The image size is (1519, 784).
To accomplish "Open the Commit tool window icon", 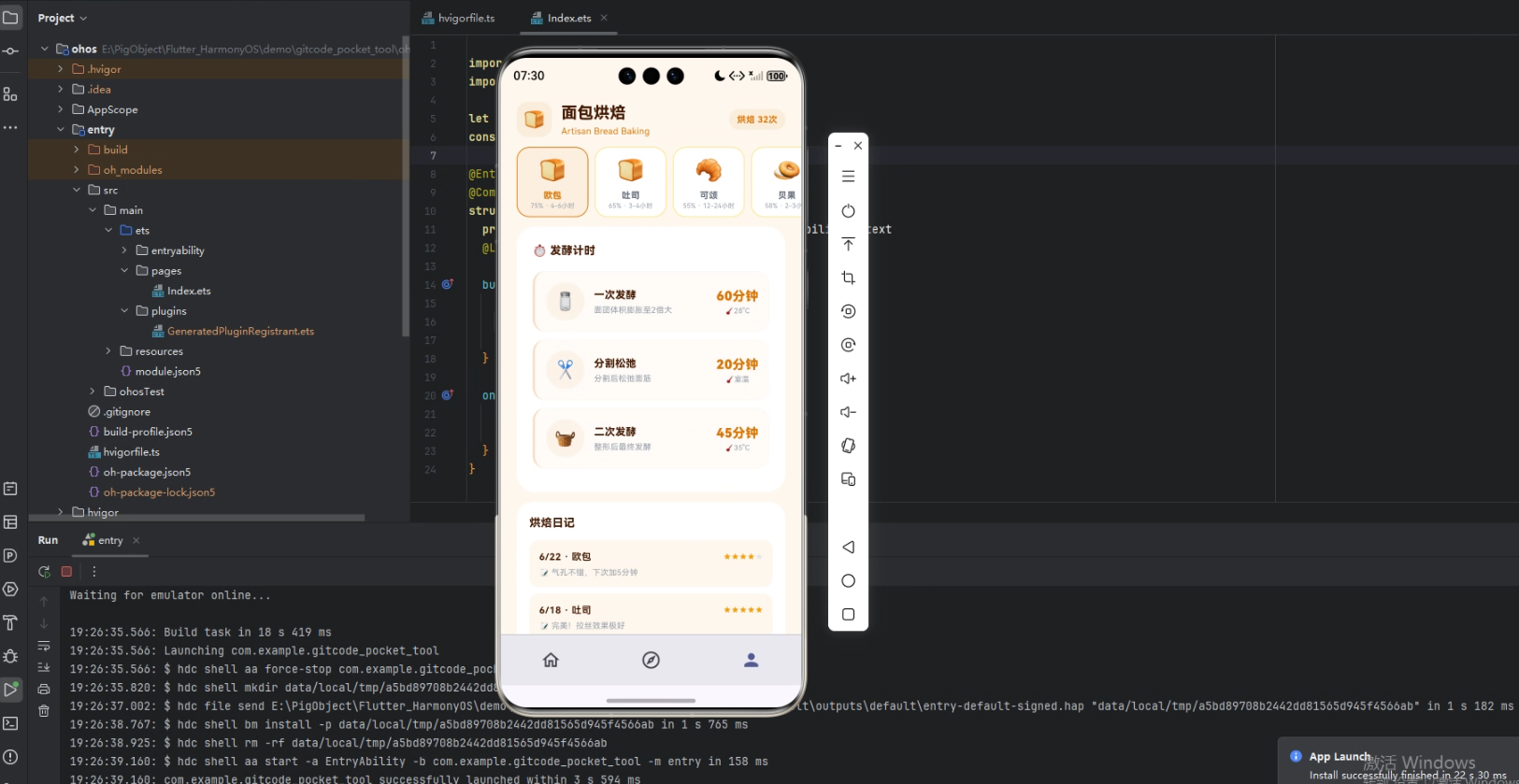I will point(10,51).
